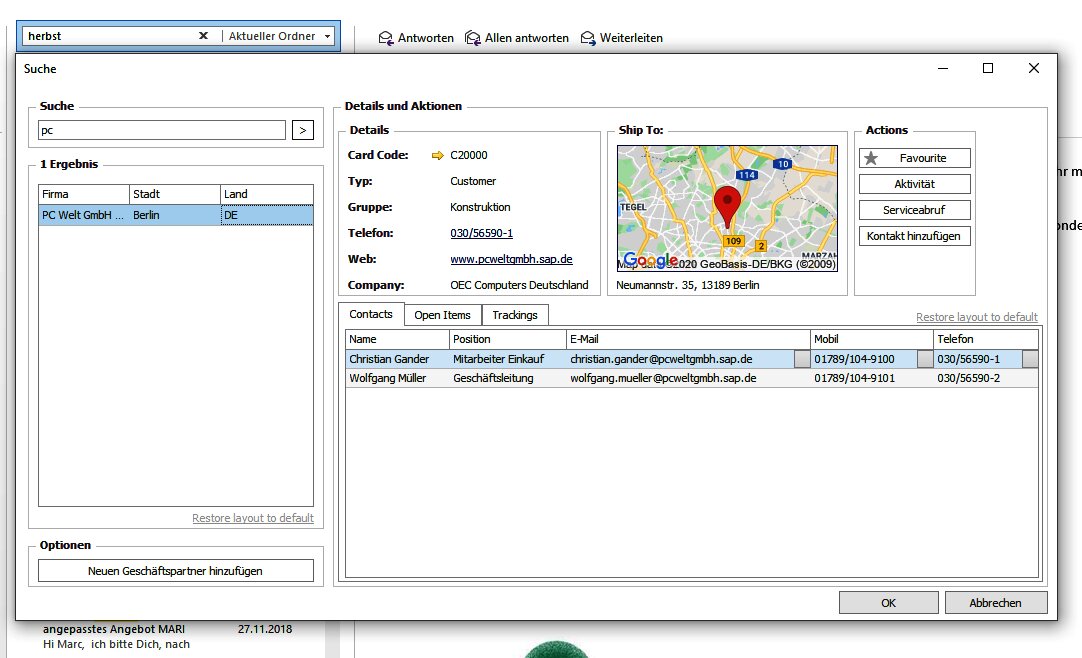Switch to the Trackings tab
1082x658 pixels.
click(514, 315)
